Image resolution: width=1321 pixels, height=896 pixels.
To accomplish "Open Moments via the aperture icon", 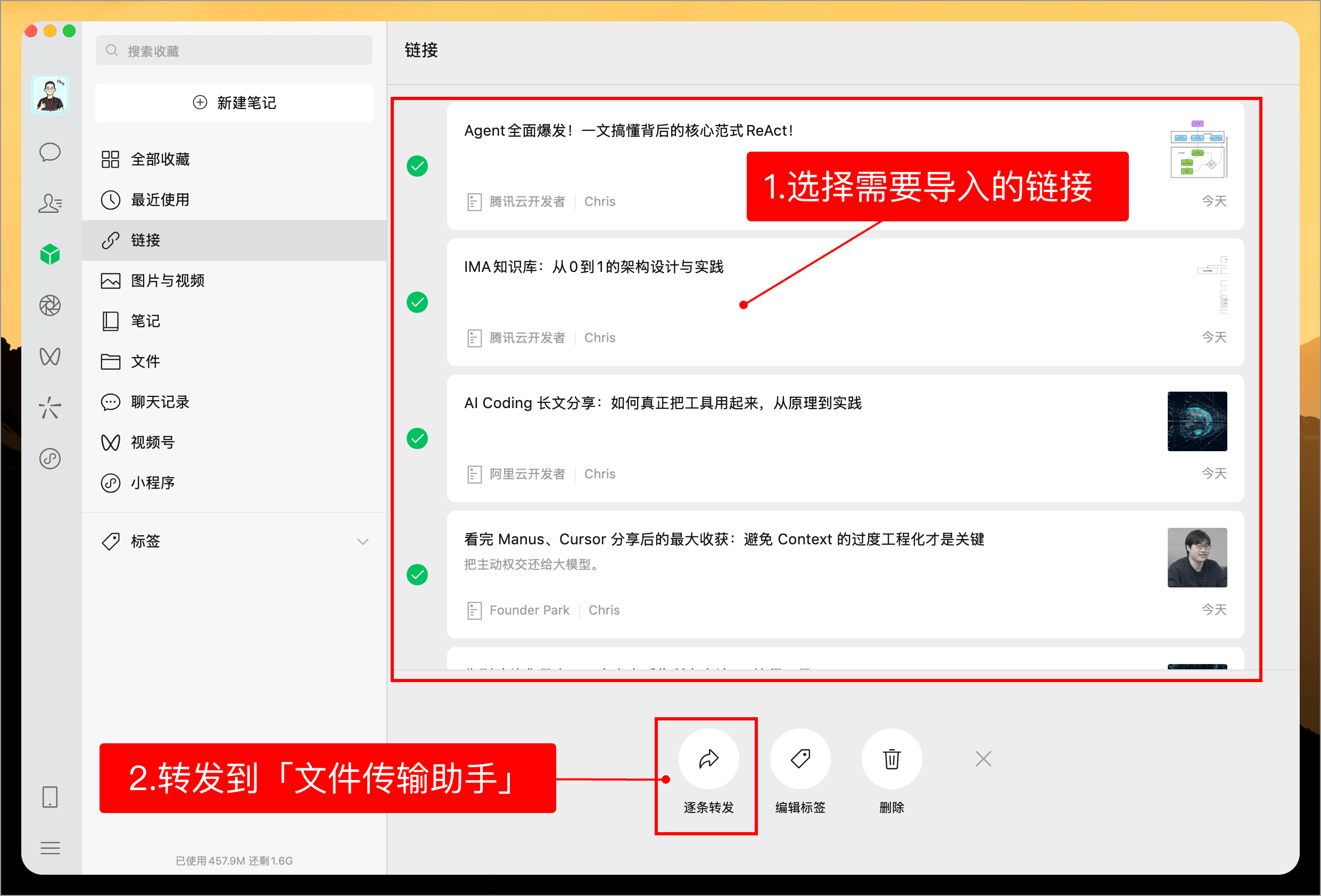I will pyautogui.click(x=51, y=305).
